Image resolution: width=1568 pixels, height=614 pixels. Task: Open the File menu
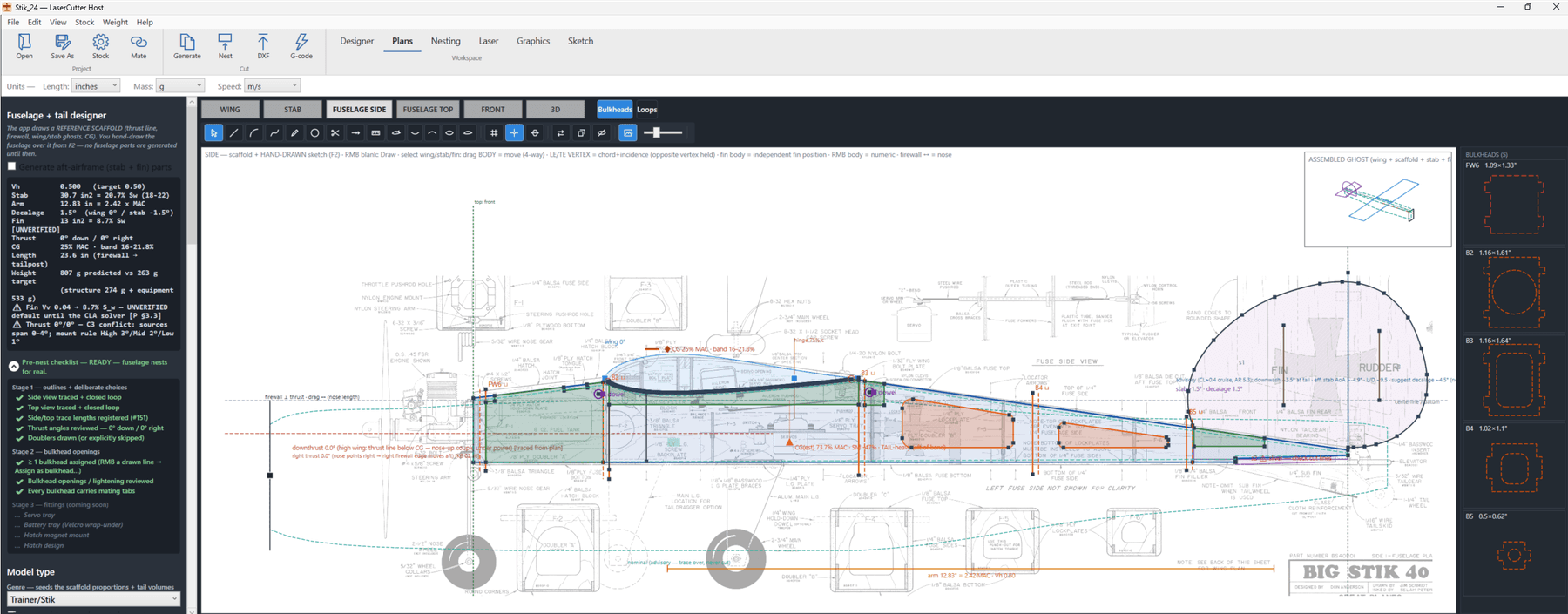[13, 22]
